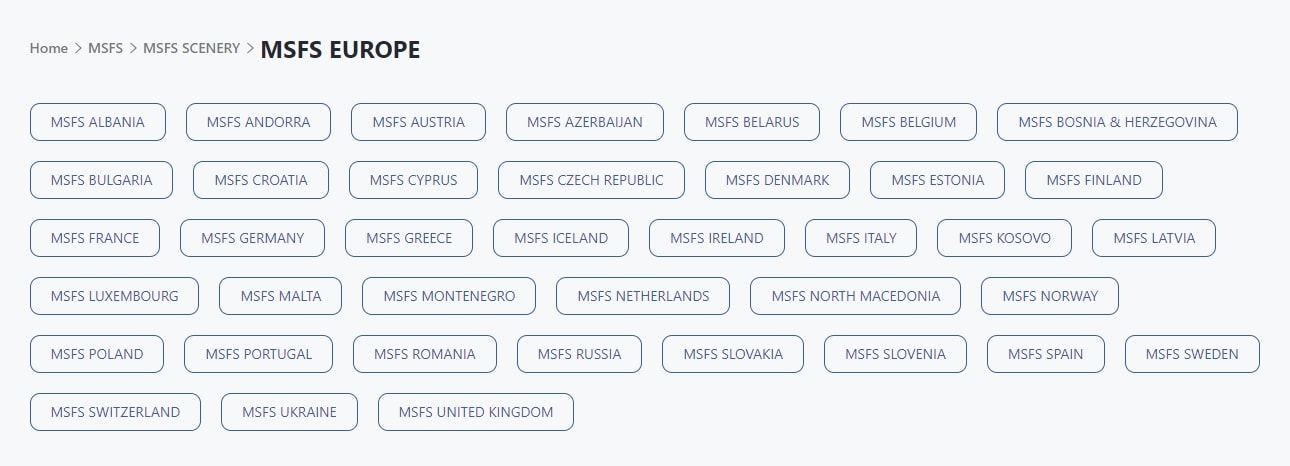Click the MSFS CZECH REPUBLIC button
Screen dimensions: 1290x466
(591, 180)
